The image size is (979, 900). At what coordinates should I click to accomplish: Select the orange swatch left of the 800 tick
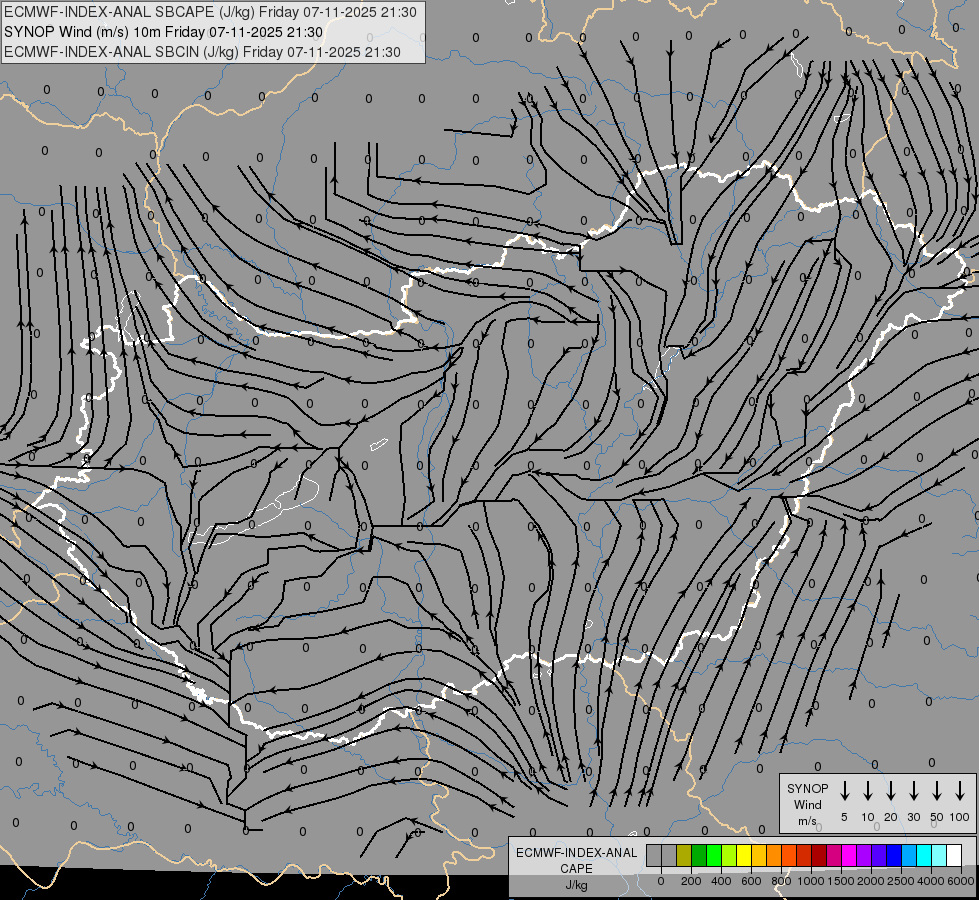tap(774, 855)
